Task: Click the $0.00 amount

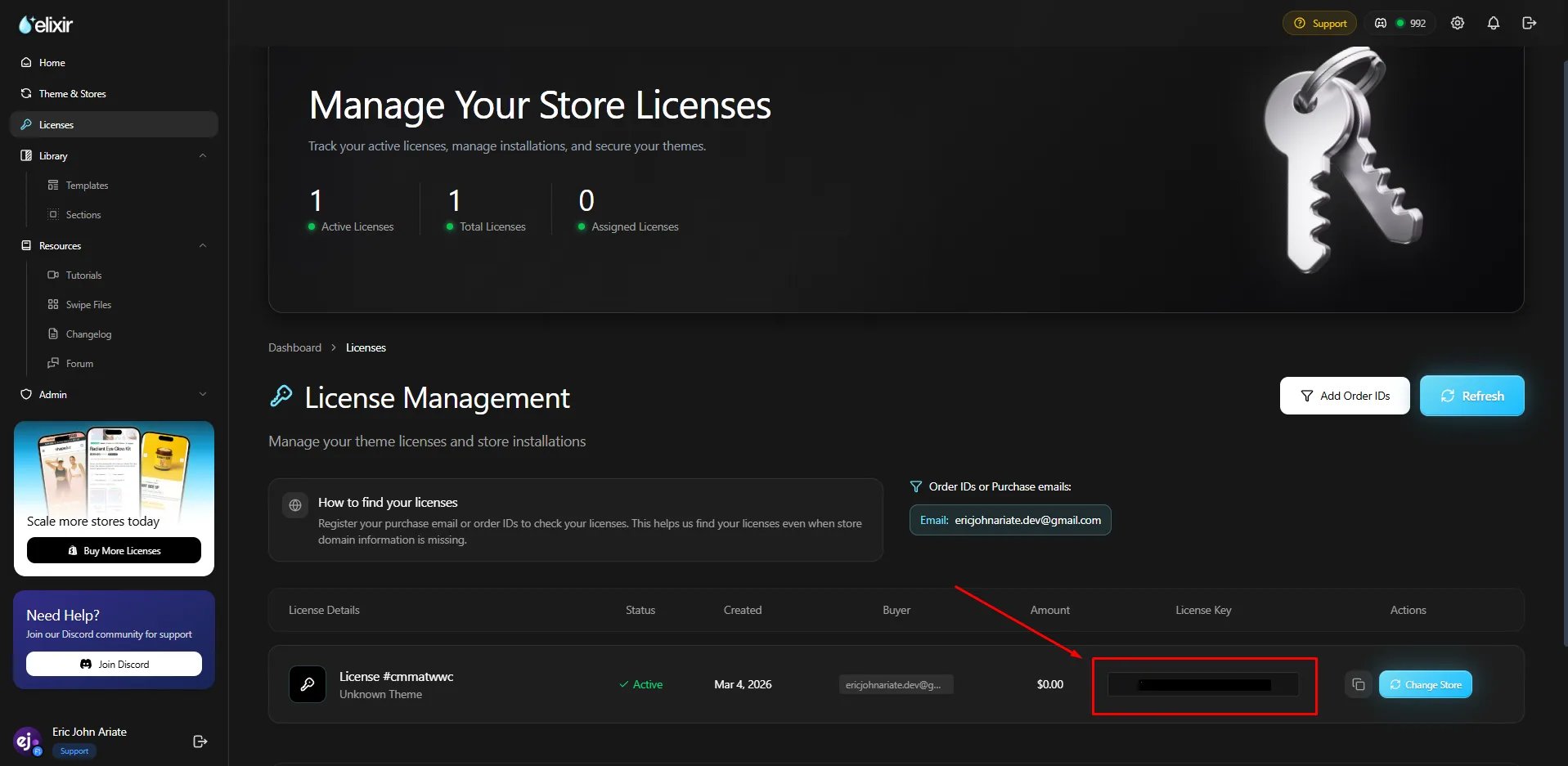Action: pos(1050,684)
